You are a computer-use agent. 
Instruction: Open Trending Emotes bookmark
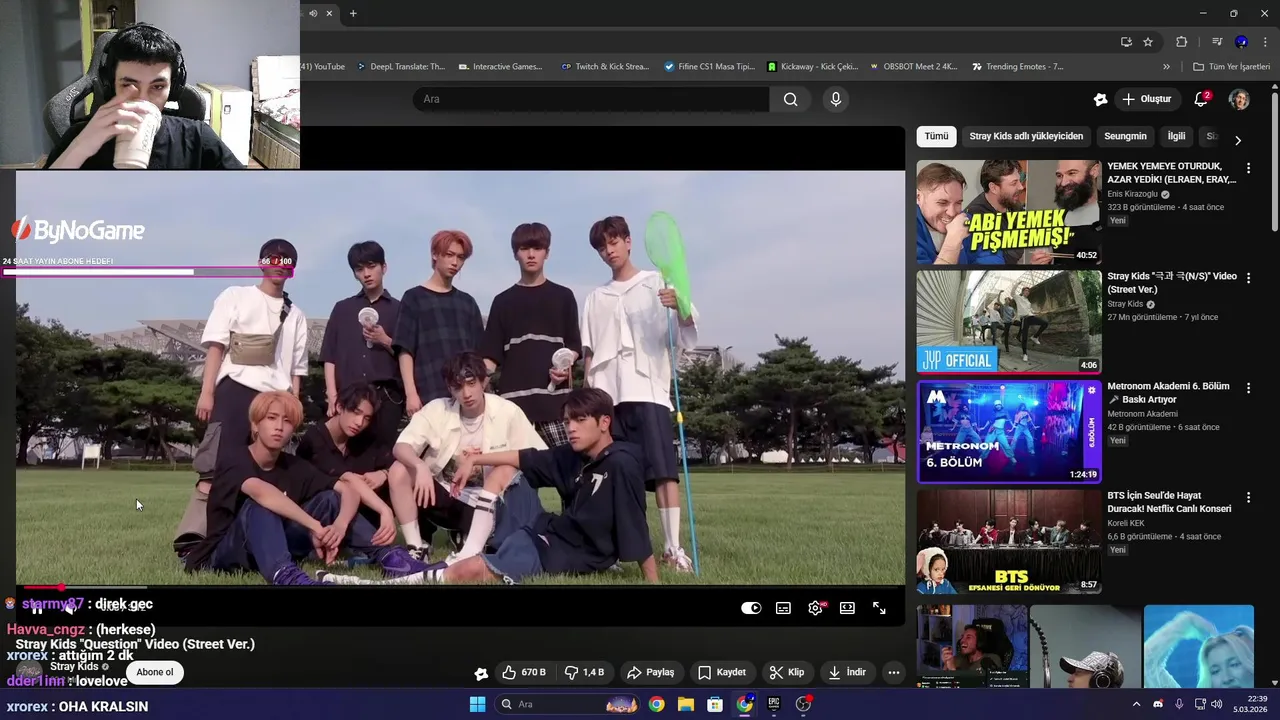pos(1018,67)
